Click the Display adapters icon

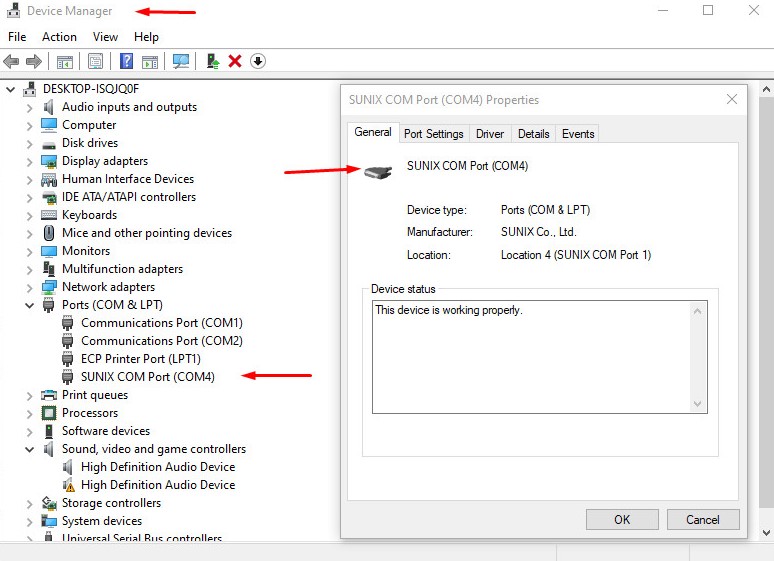click(x=49, y=161)
